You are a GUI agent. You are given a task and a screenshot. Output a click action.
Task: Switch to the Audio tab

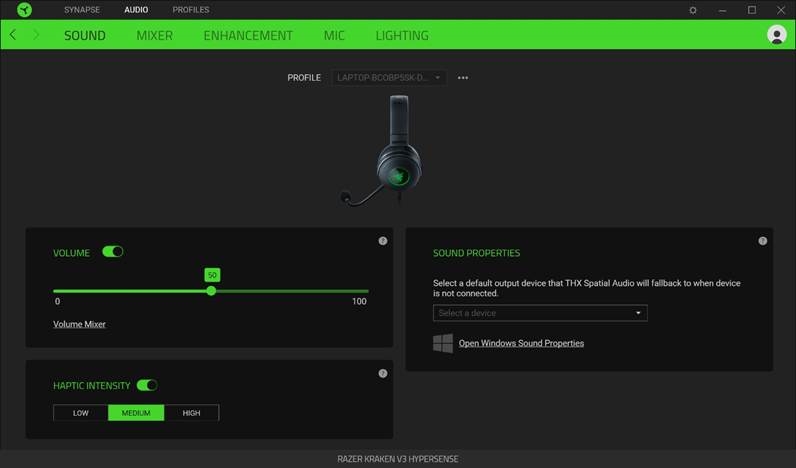(x=136, y=10)
